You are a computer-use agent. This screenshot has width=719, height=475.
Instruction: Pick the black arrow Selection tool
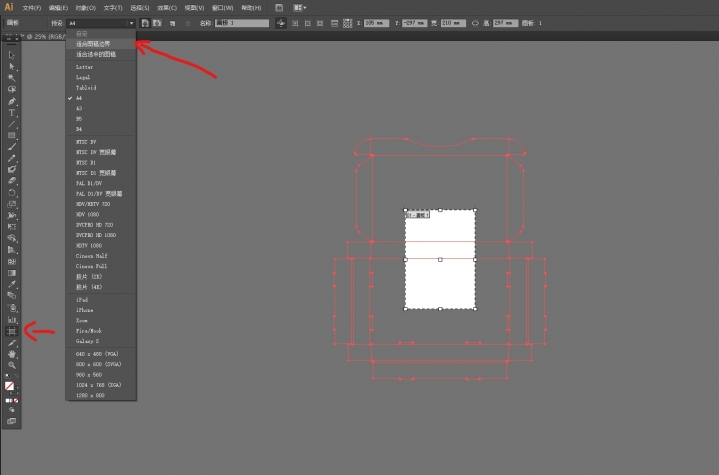point(11,53)
